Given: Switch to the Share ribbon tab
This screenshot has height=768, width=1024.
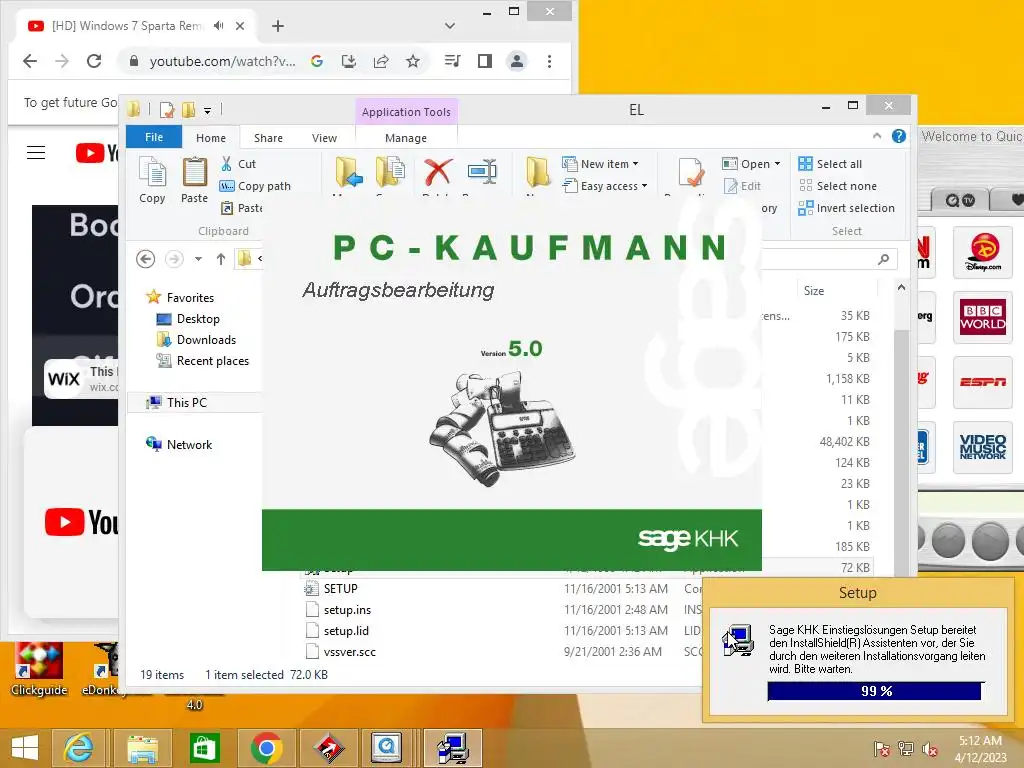Looking at the screenshot, I should (x=268, y=138).
